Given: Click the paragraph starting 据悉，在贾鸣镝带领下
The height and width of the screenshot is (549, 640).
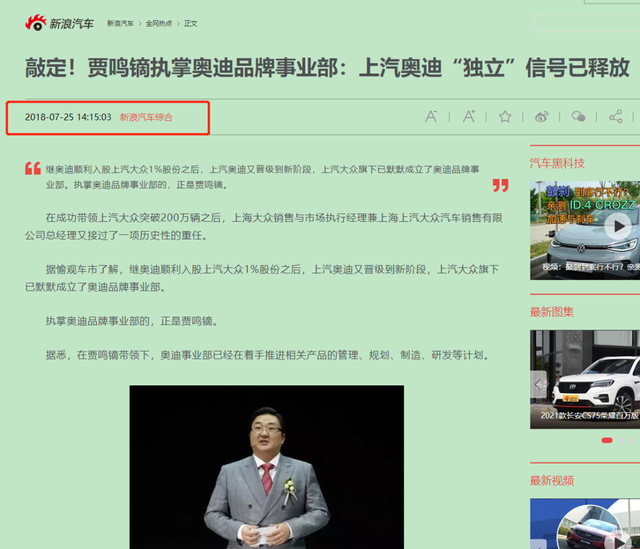Looking at the screenshot, I should [268, 355].
